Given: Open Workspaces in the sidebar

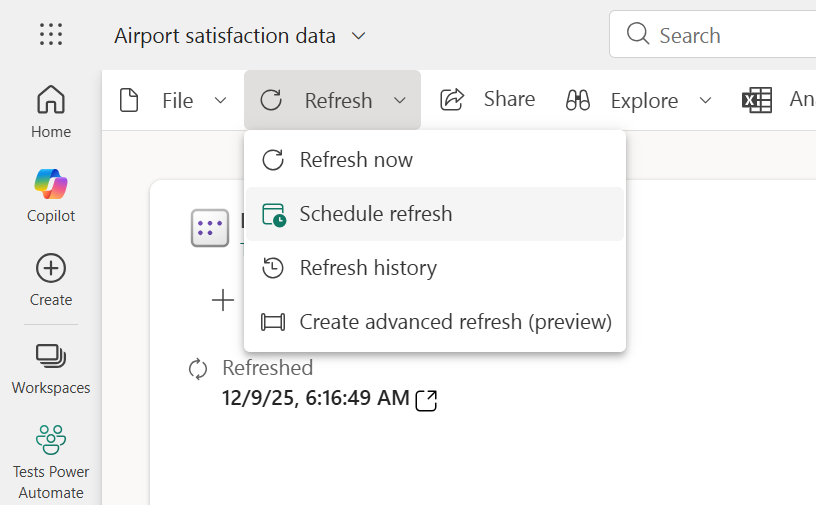Looking at the screenshot, I should point(51,370).
